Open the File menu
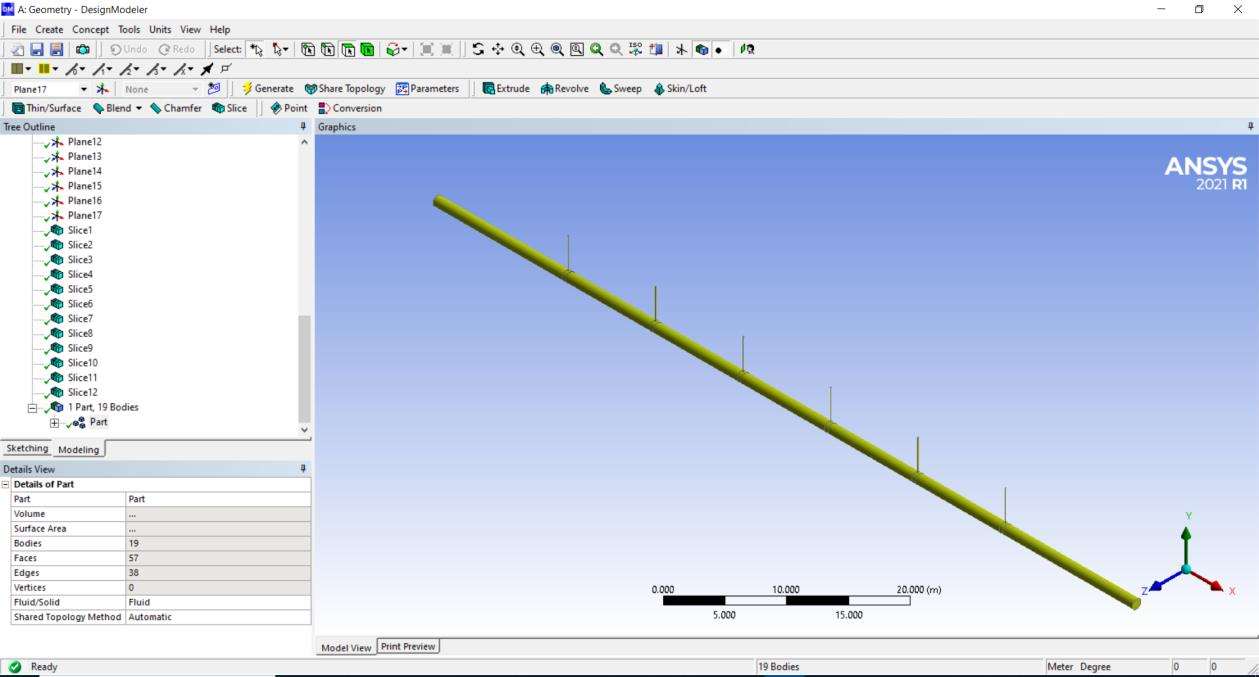This screenshot has width=1259, height=677. pyautogui.click(x=19, y=30)
